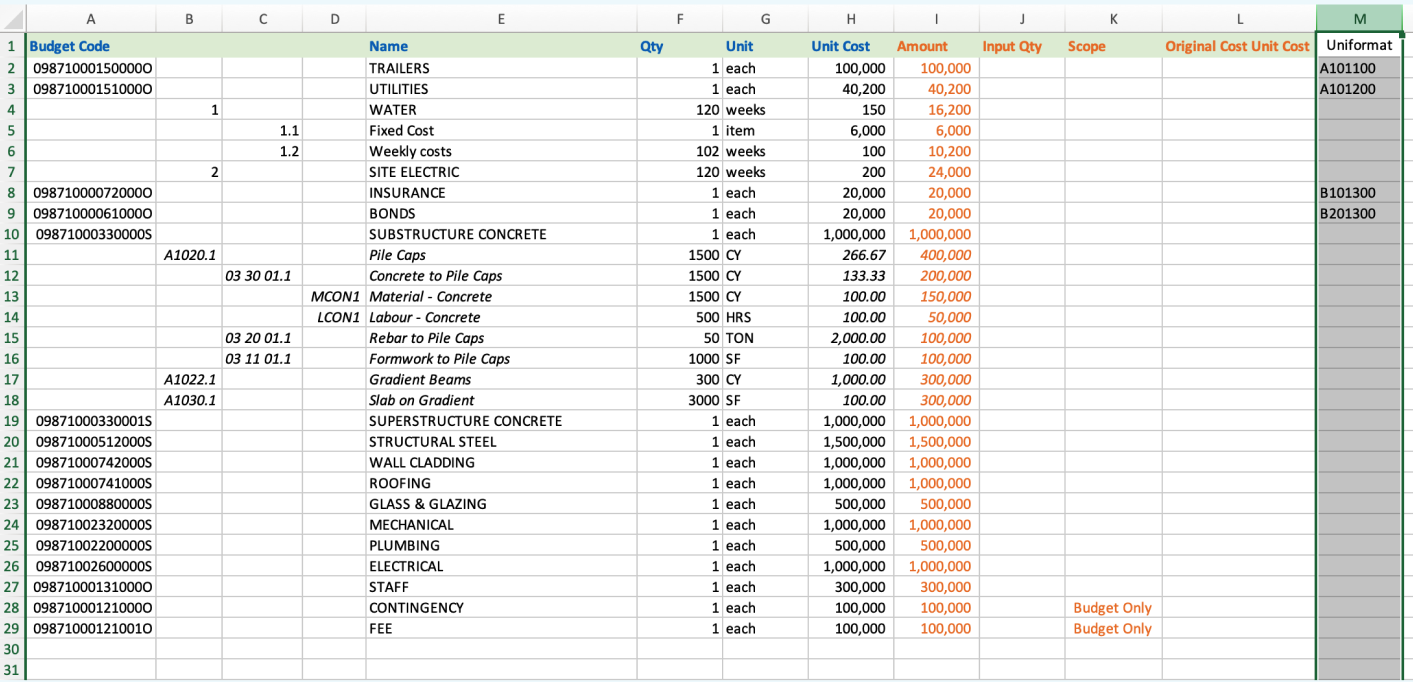Select the SITE ELECTRIC cell
The image size is (1413, 682).
[501, 172]
